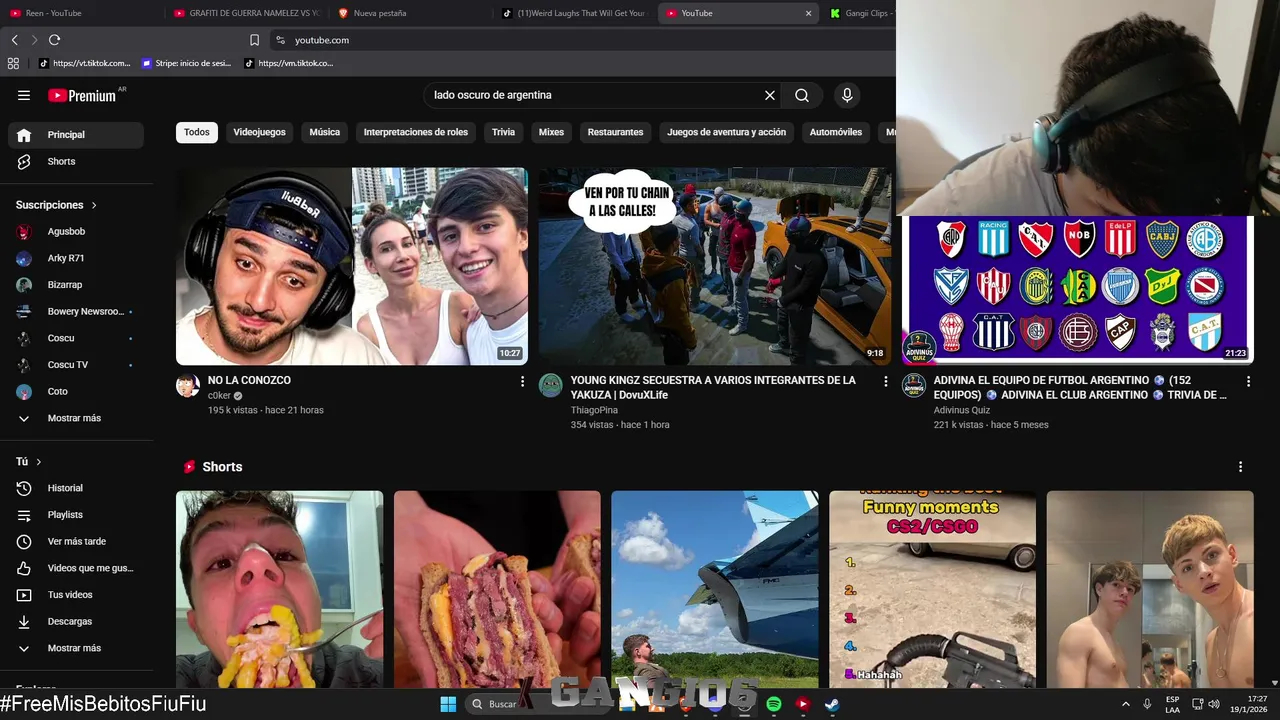Viewport: 1280px width, 720px height.
Task: Expand the Suscripciones section
Action: 56,205
